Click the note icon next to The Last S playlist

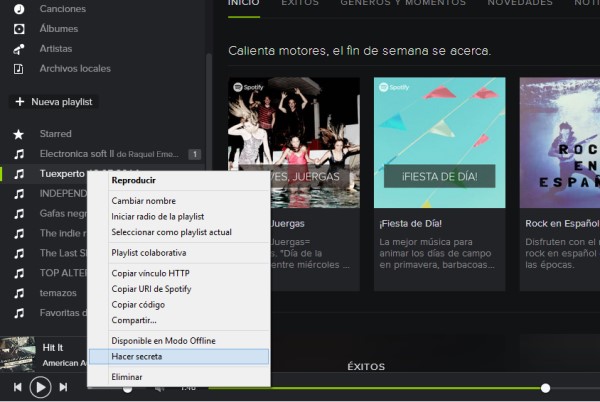(19, 254)
